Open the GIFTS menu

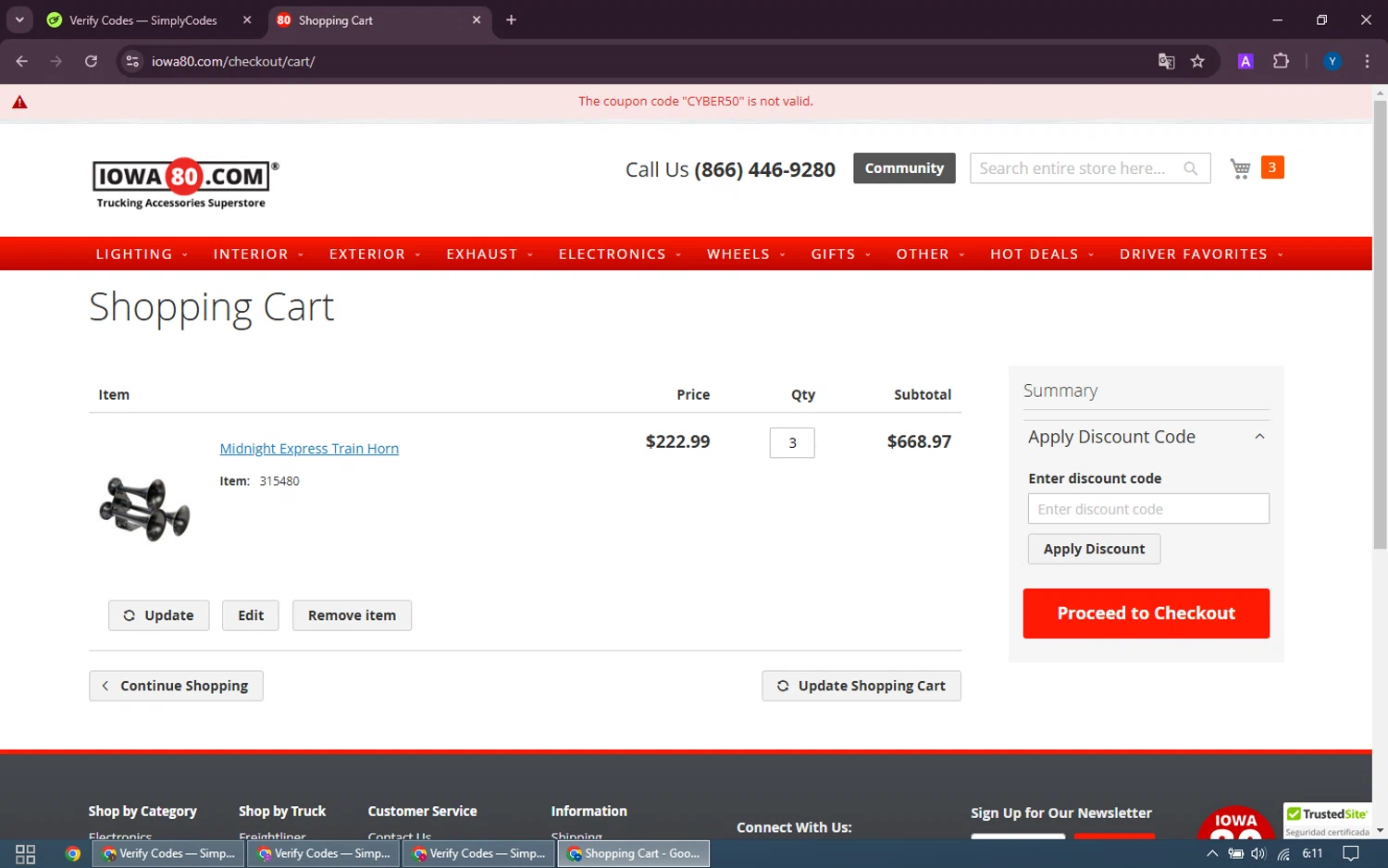(841, 254)
